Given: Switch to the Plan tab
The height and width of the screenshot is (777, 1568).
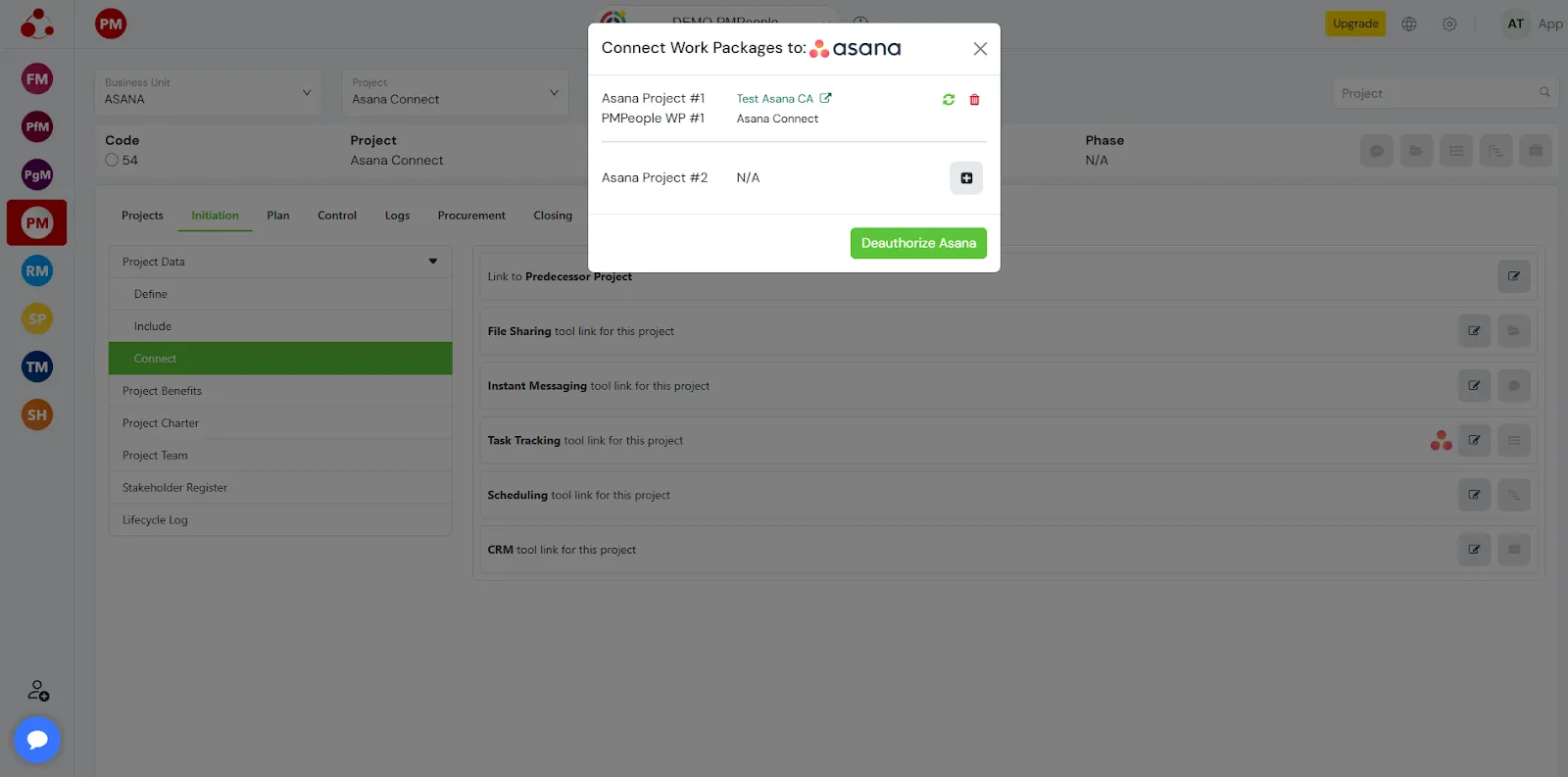Looking at the screenshot, I should pos(278,216).
